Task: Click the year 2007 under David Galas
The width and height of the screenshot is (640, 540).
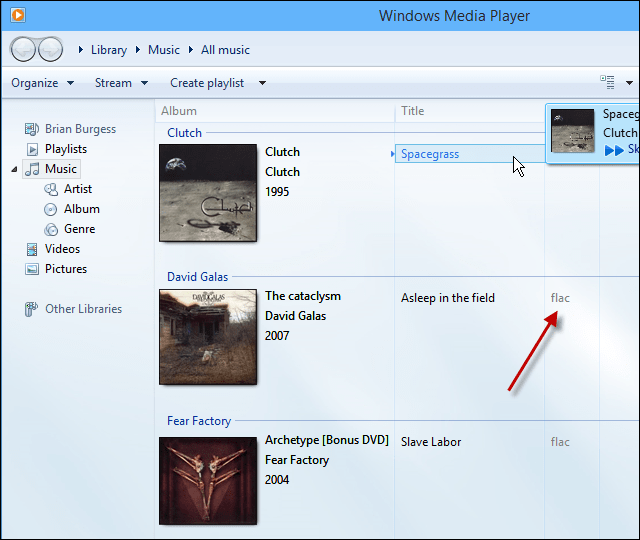Action: 277,336
